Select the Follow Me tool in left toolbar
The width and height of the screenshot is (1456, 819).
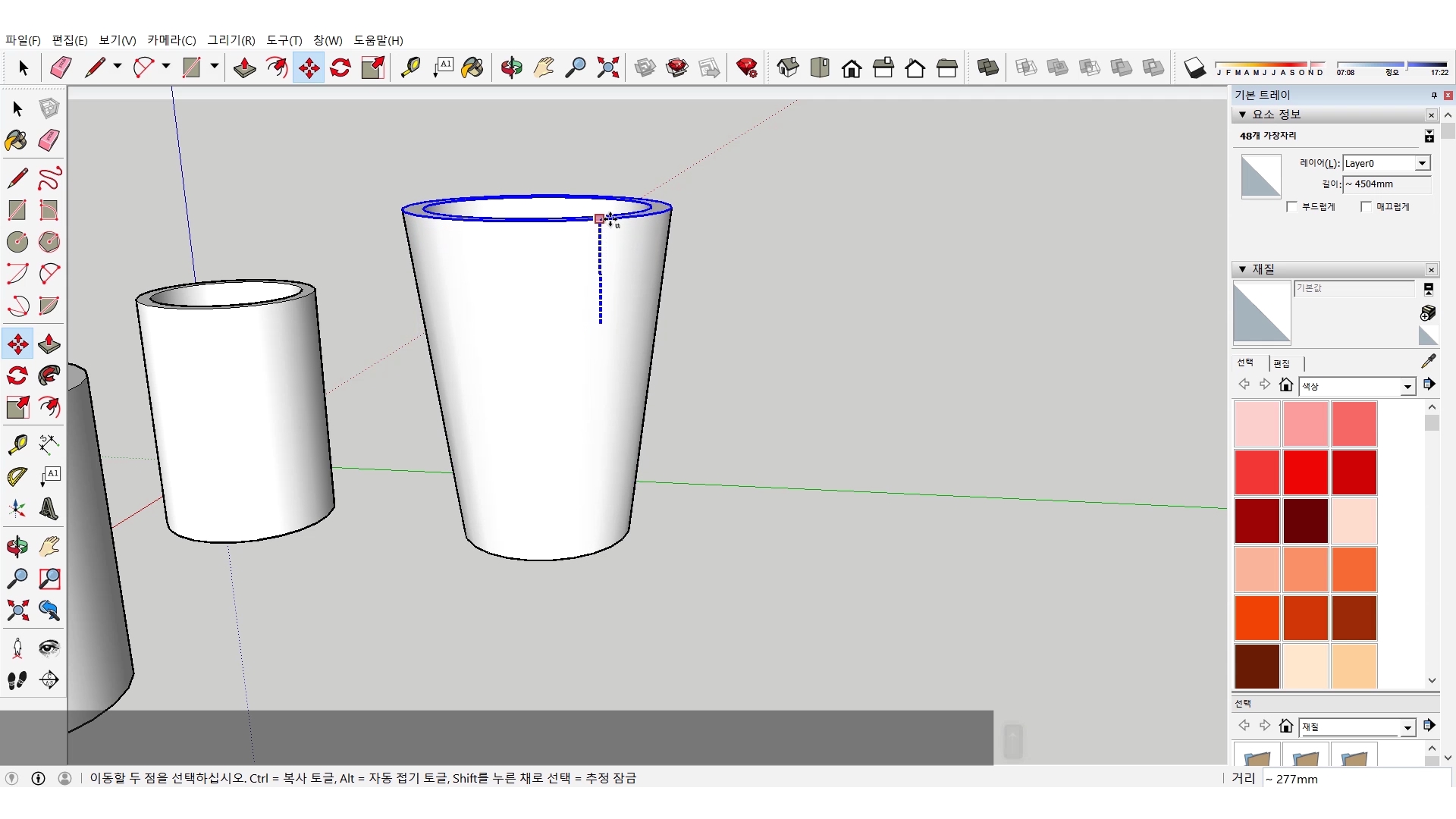(x=49, y=376)
